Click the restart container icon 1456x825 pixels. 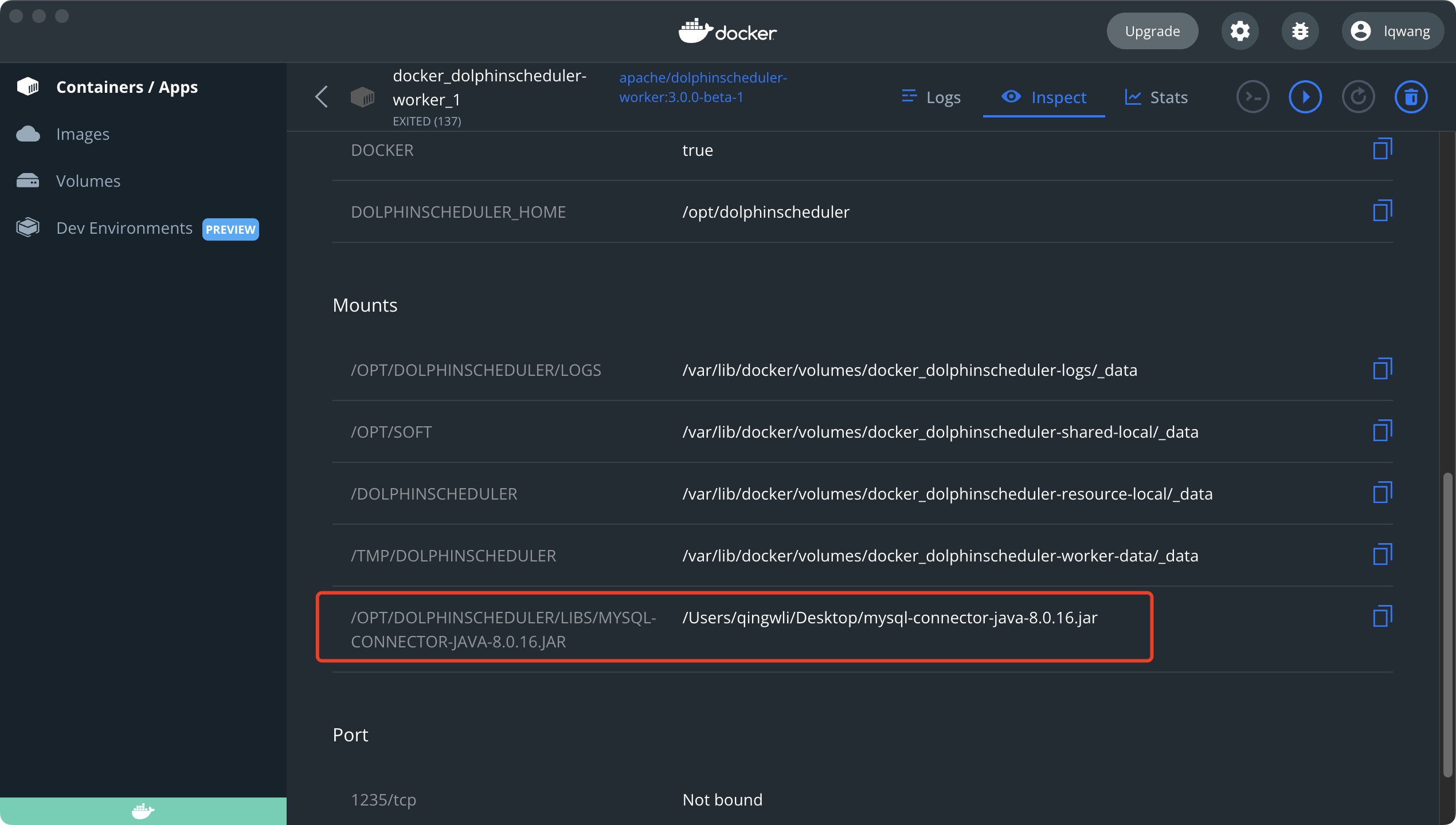1358,97
